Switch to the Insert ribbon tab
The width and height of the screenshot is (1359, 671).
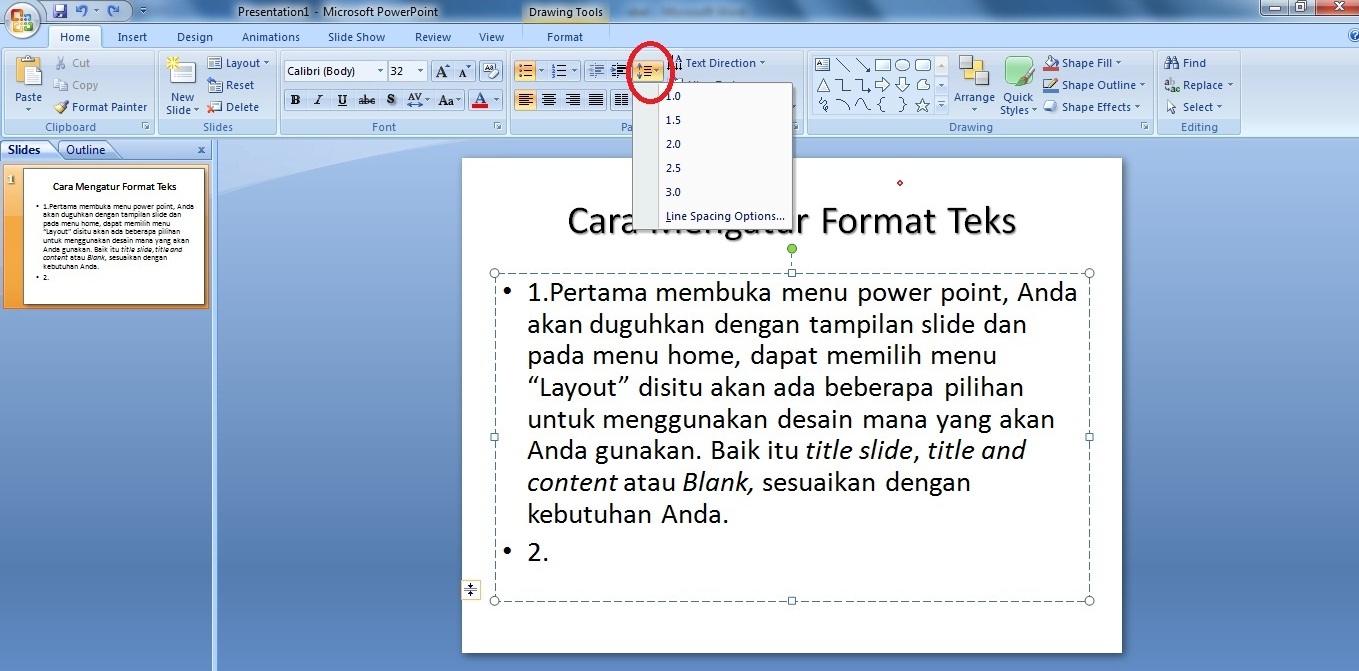[x=132, y=36]
